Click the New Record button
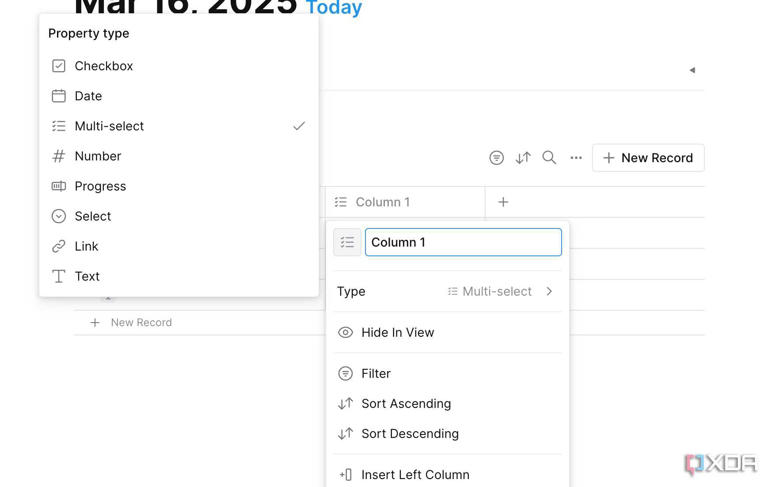Screen dimensions: 768x487 pyautogui.click(x=648, y=158)
